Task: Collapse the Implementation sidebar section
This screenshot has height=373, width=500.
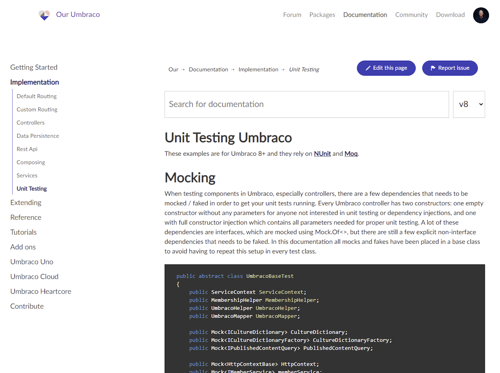Action: (x=34, y=82)
